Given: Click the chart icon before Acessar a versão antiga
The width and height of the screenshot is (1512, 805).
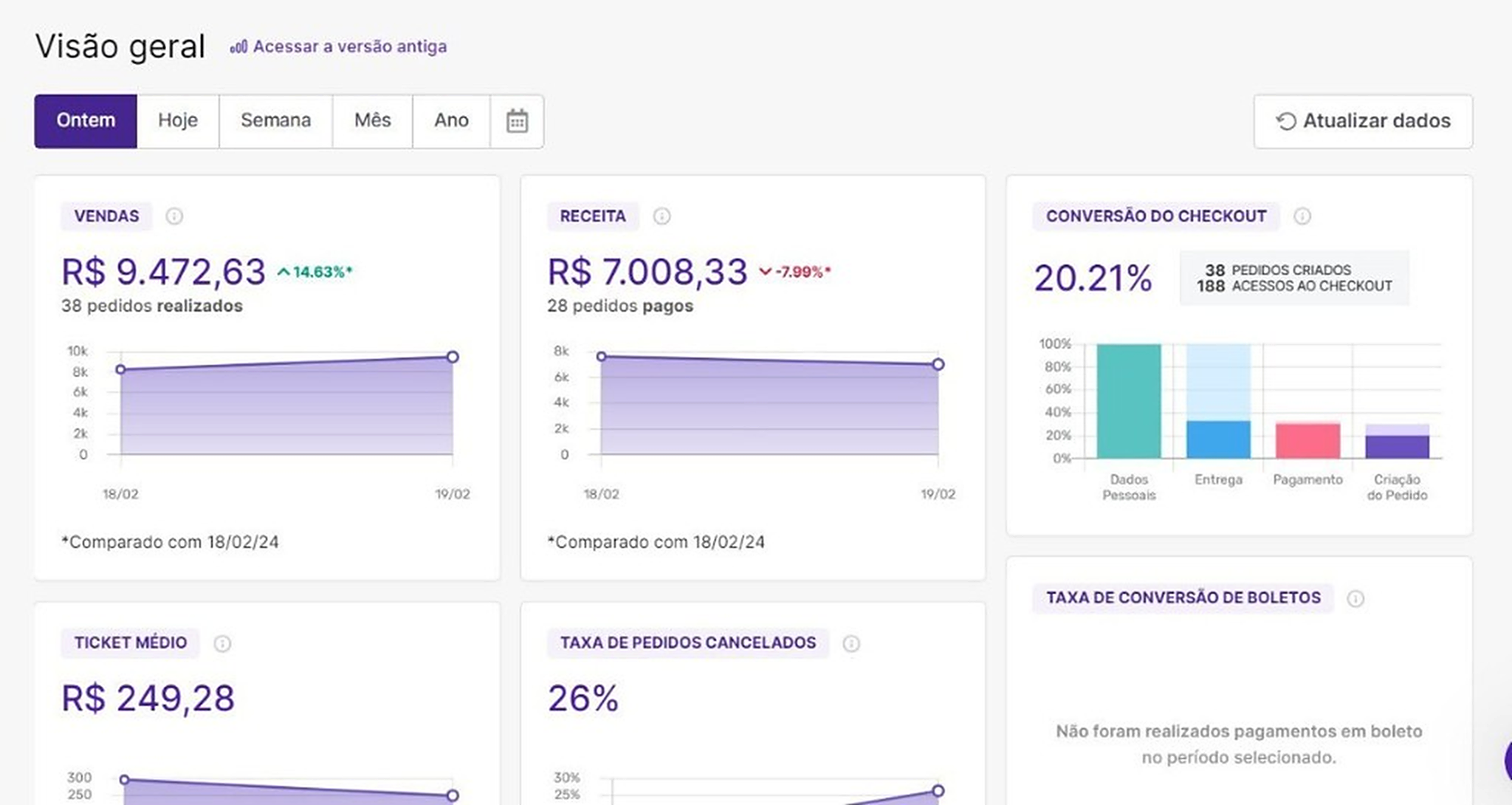Looking at the screenshot, I should (238, 47).
